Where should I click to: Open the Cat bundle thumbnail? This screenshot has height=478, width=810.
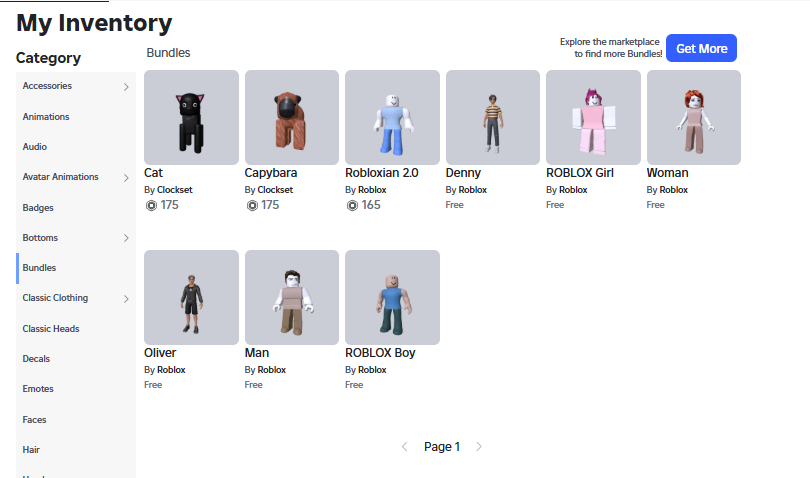click(x=191, y=117)
